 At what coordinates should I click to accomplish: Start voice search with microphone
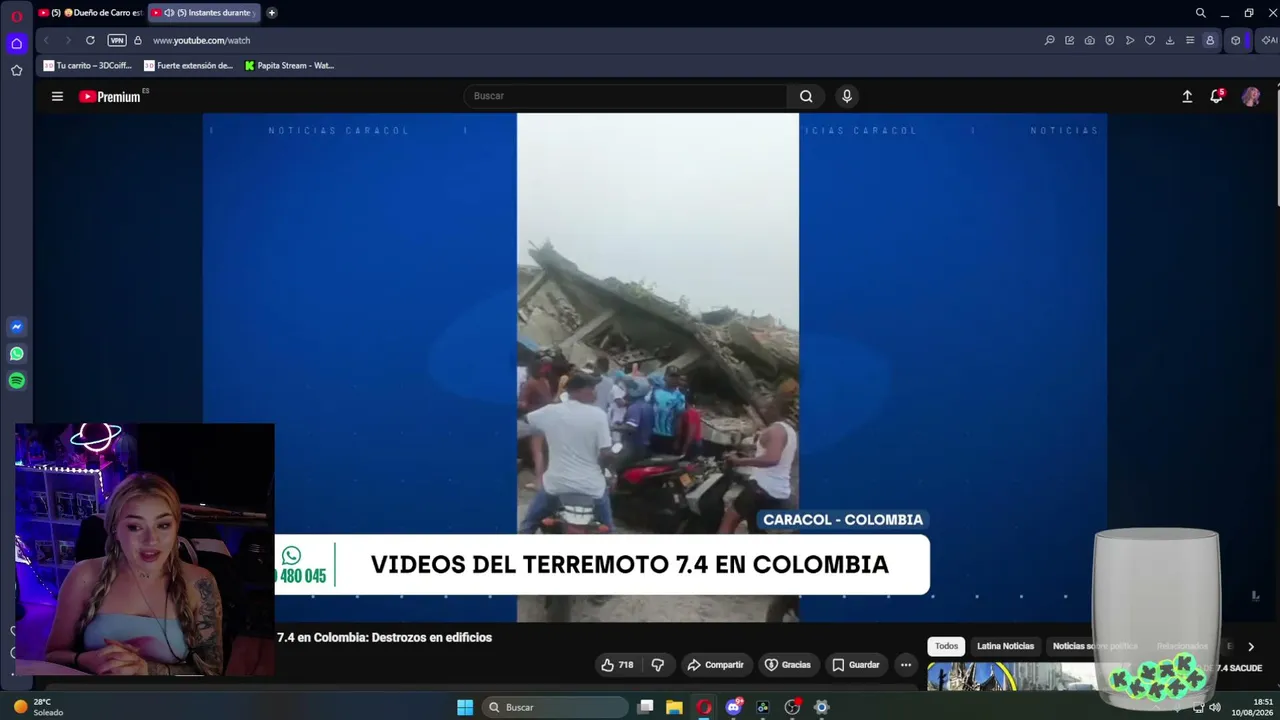pos(847,96)
